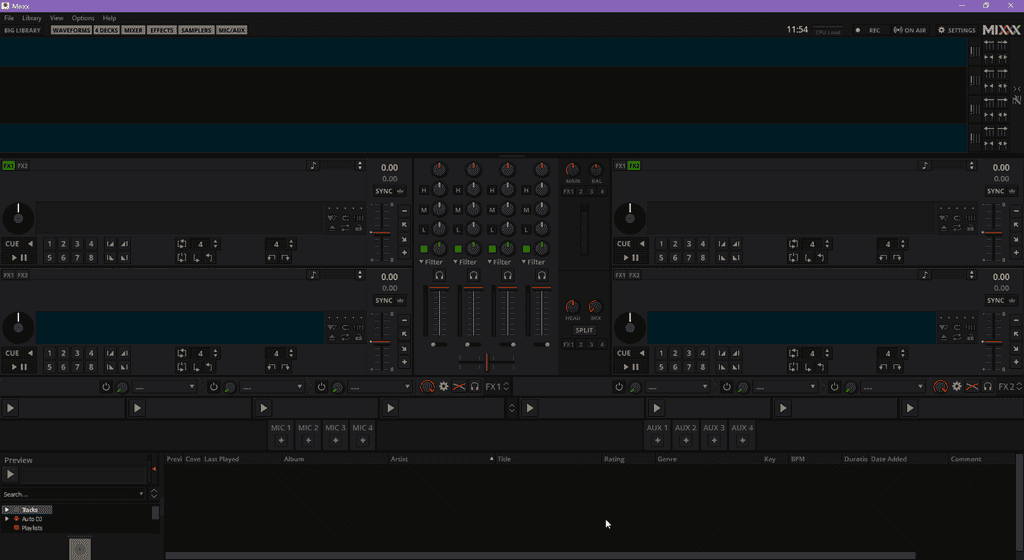The width and height of the screenshot is (1024, 560).
Task: Play the last sampler in the row
Action: (910, 408)
